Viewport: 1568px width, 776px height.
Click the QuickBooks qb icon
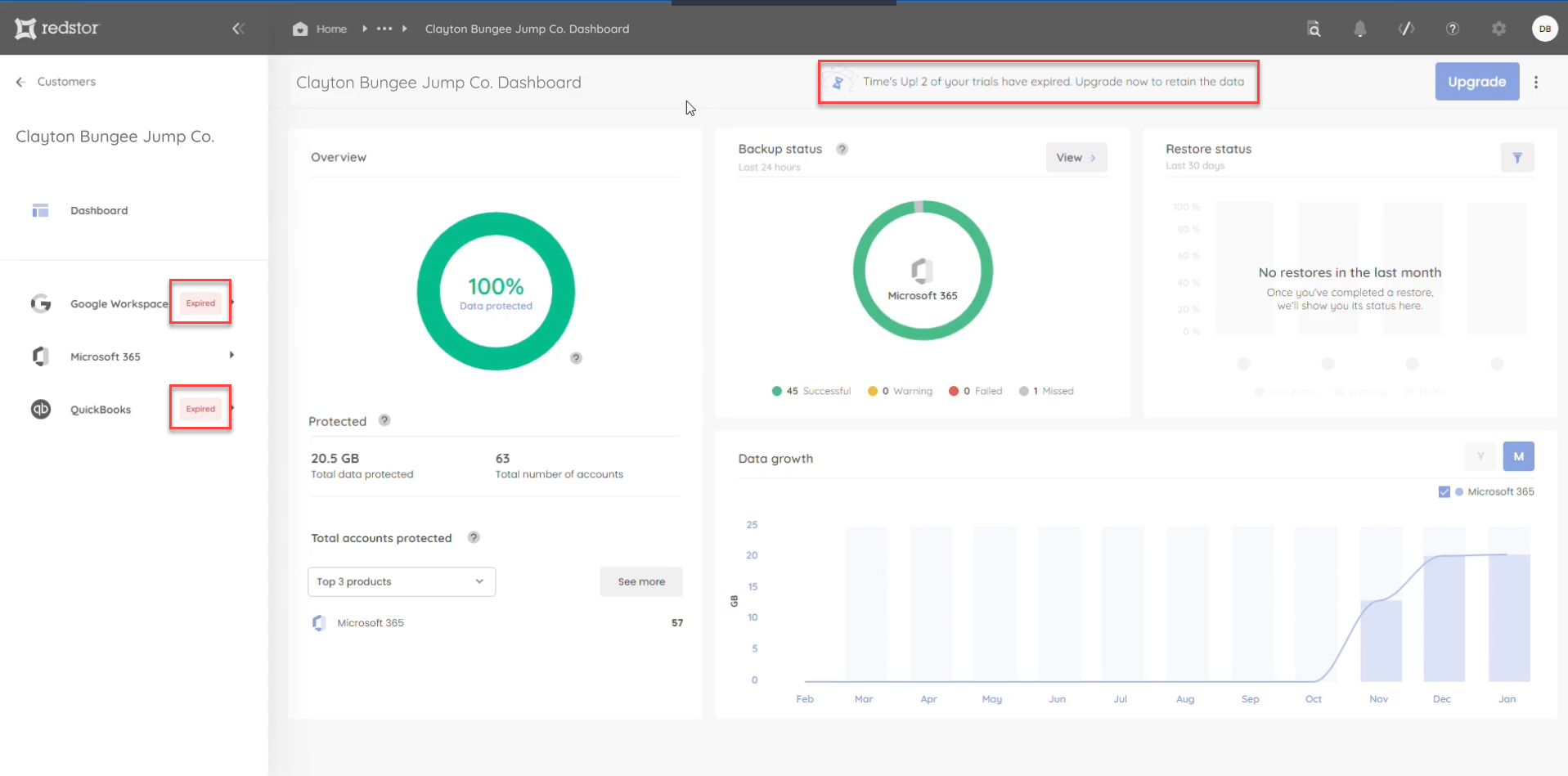41,409
